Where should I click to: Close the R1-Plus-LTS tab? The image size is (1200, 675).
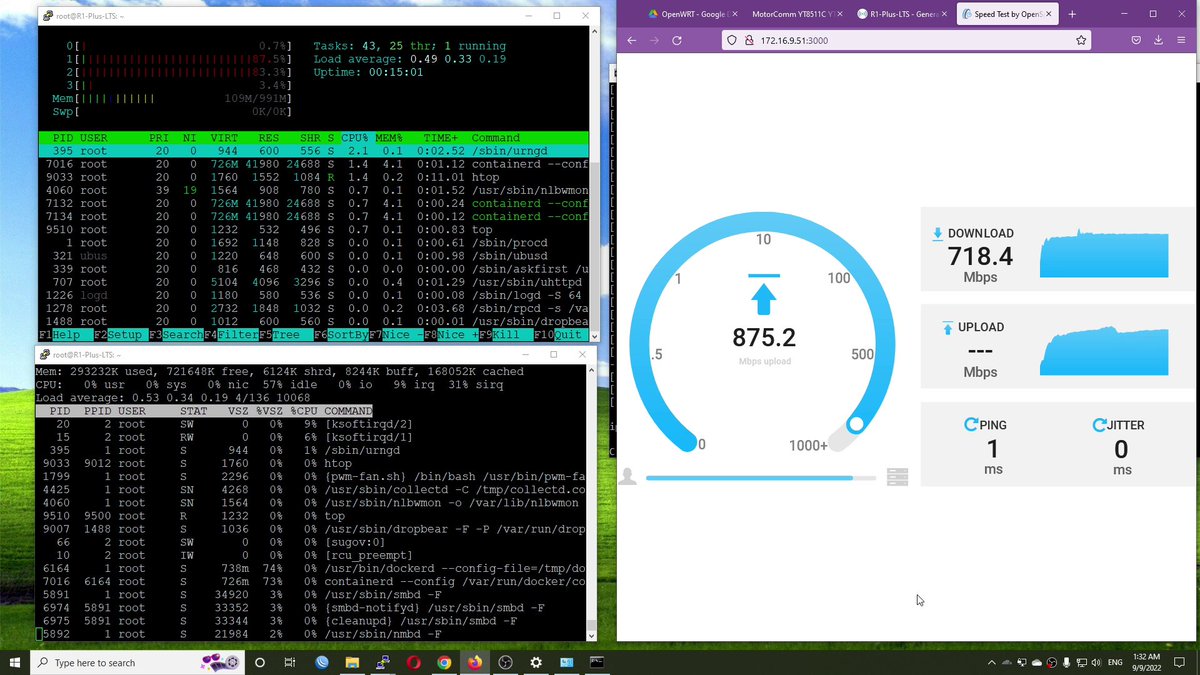tap(944, 14)
